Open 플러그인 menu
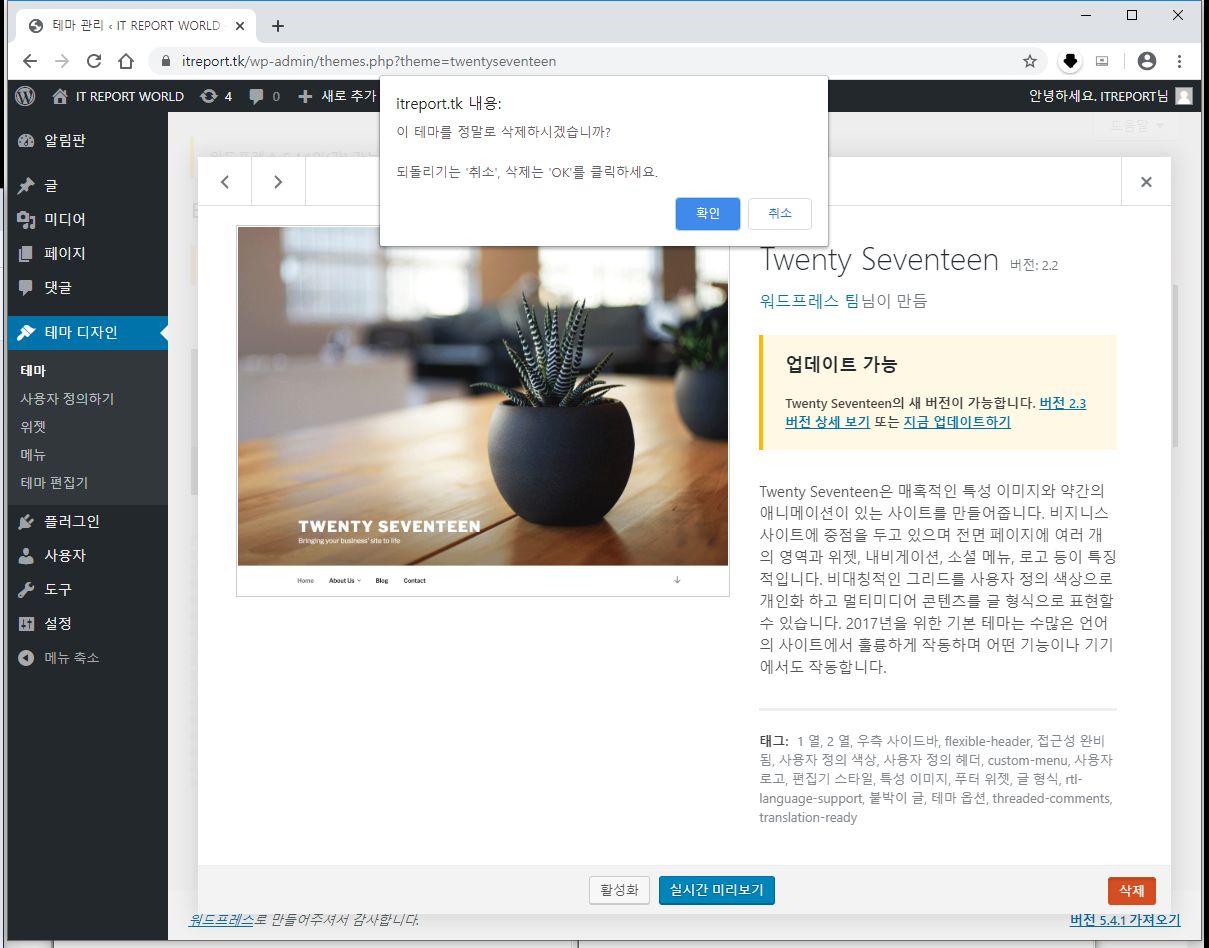Screen dimensions: 1209x948 click(87, 522)
